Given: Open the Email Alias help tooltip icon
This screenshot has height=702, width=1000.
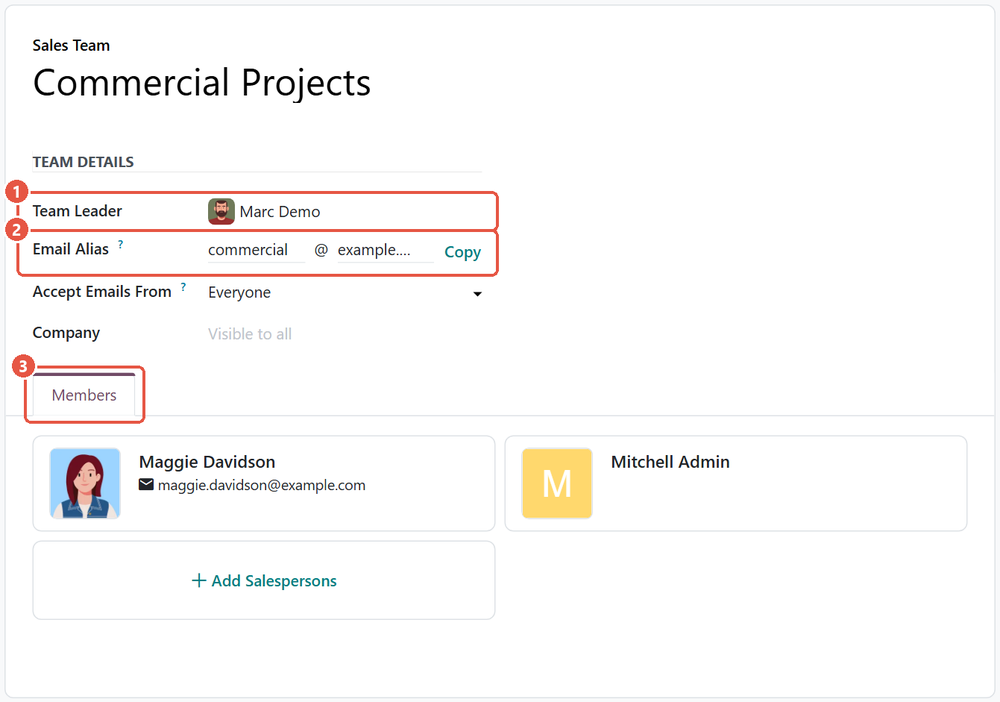Looking at the screenshot, I should [x=121, y=244].
